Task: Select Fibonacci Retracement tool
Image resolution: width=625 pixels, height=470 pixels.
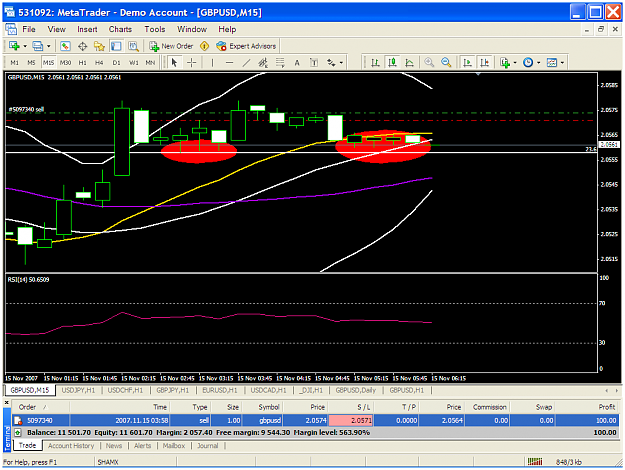Action: 280,63
